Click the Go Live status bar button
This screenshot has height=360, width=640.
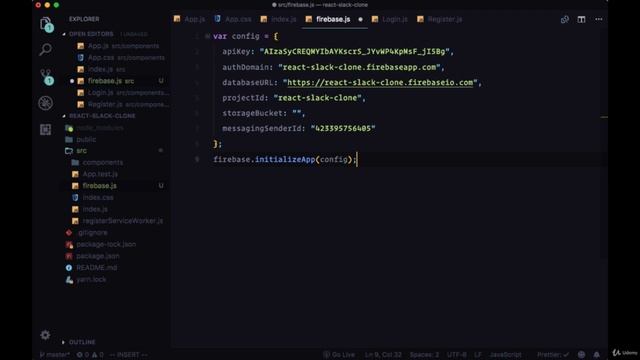pos(339,355)
